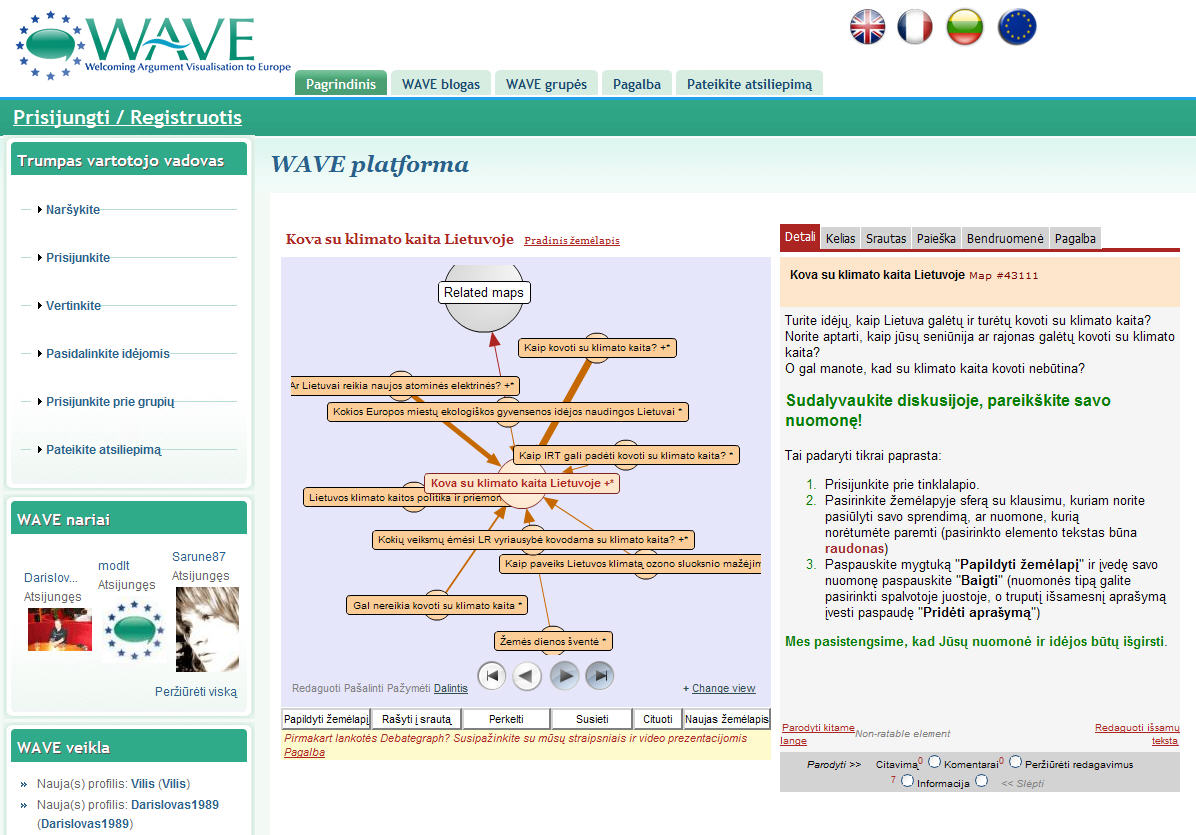Select node Žemės dienos šventė
The width and height of the screenshot is (1196, 835).
tap(553, 641)
